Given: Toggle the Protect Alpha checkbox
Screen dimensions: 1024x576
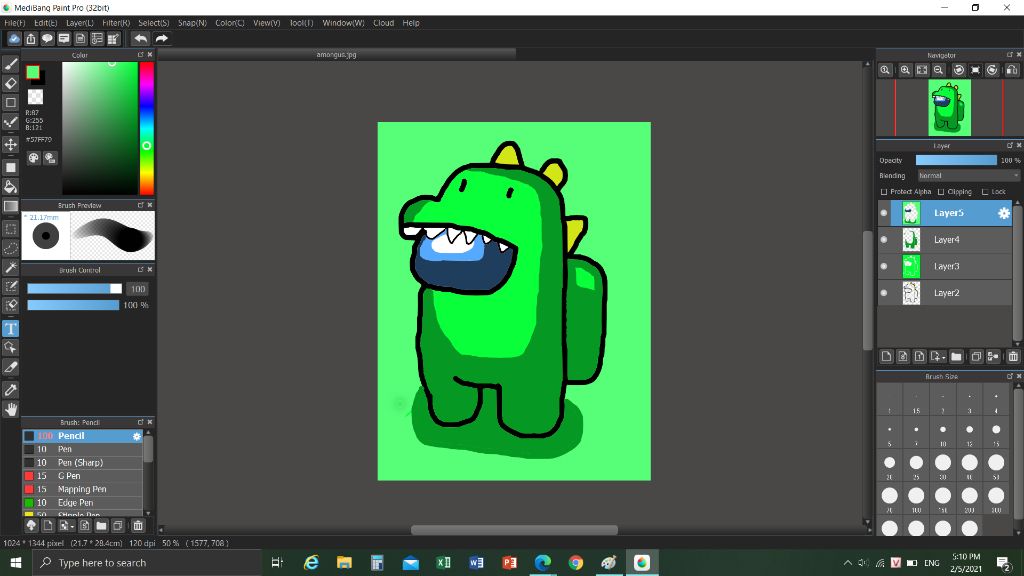Looking at the screenshot, I should coord(884,192).
